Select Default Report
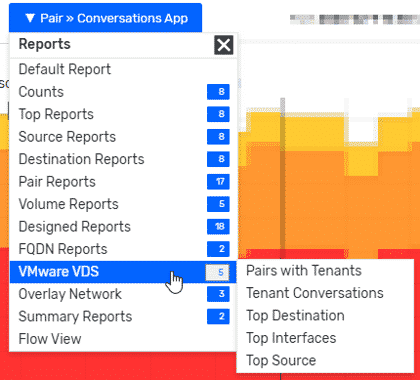Screen dimensions: 420x380 (x=123, y=69)
